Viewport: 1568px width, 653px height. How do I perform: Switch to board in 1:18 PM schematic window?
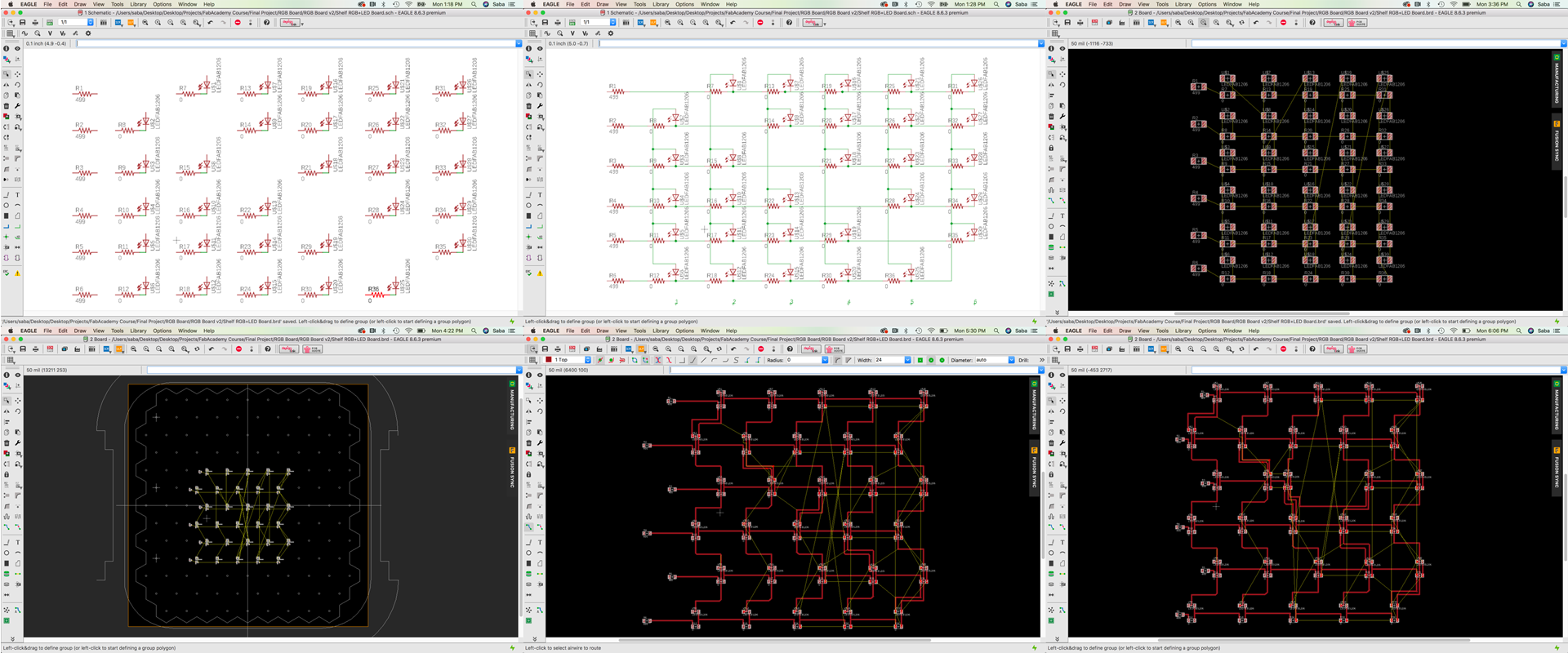coord(50,22)
